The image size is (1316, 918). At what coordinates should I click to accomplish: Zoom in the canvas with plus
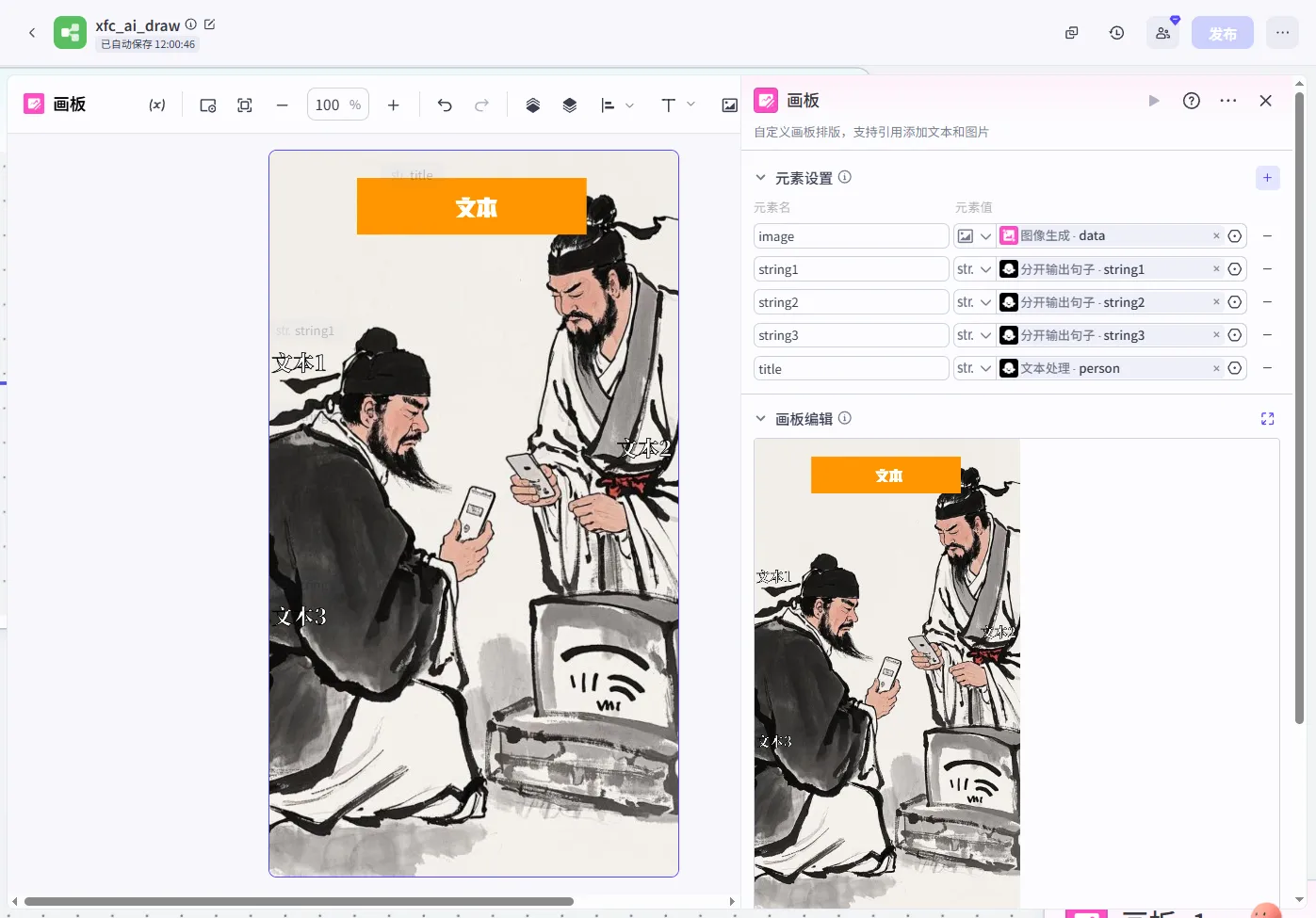coord(394,105)
